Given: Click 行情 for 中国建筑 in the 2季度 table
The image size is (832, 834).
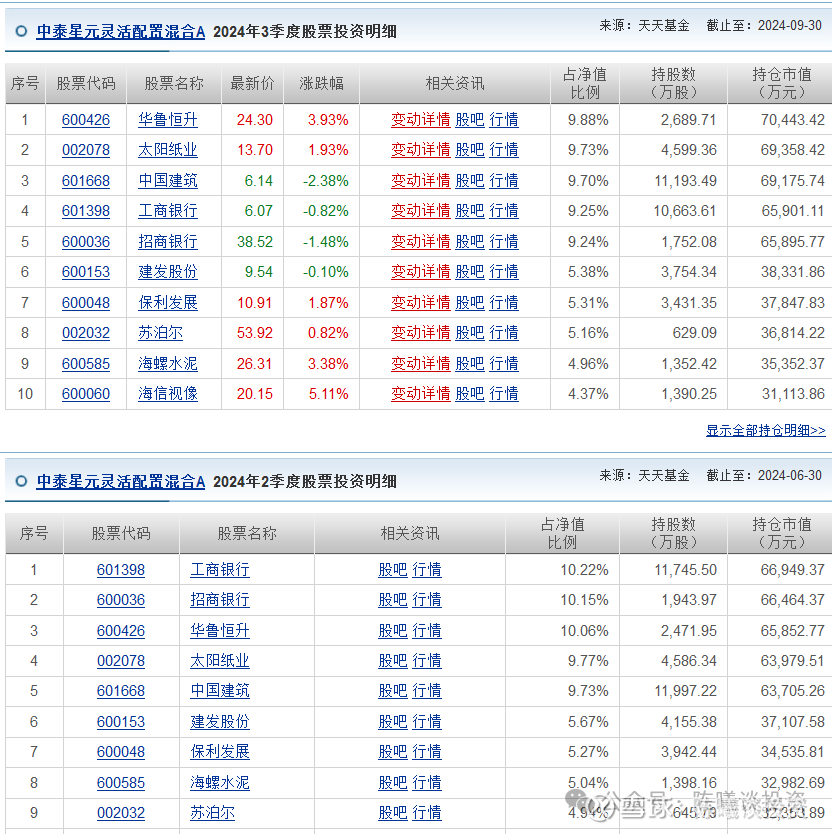Looking at the screenshot, I should [x=427, y=691].
